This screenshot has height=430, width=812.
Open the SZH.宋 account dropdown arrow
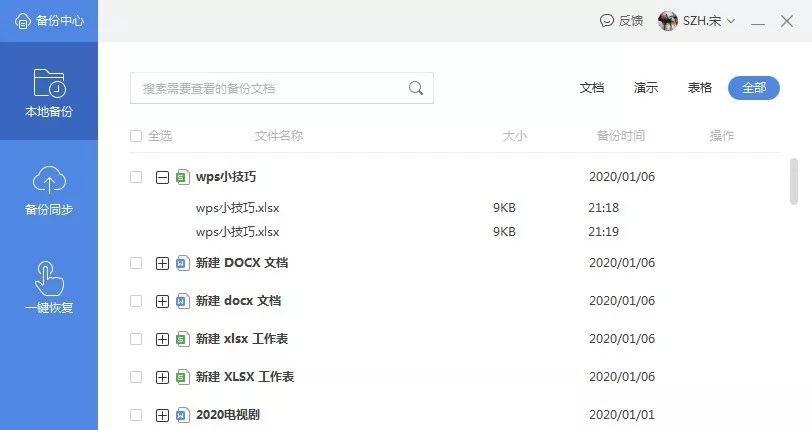(731, 21)
